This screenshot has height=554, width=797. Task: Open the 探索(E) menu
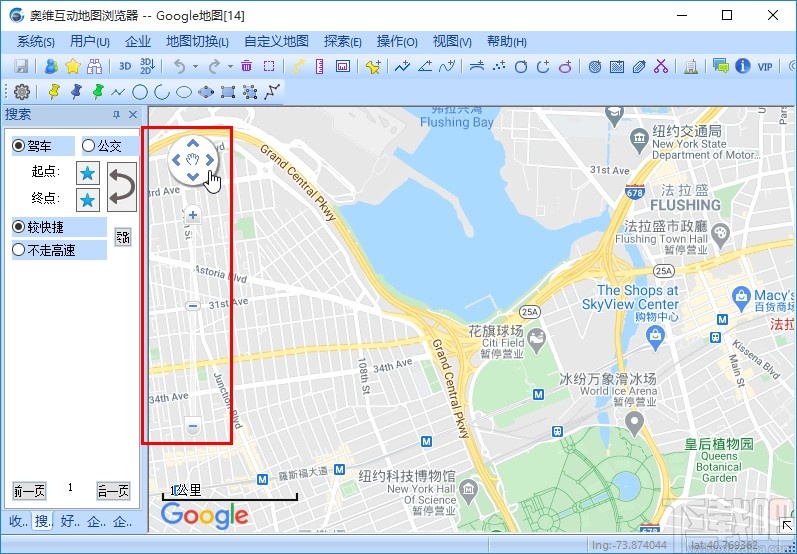coord(343,42)
